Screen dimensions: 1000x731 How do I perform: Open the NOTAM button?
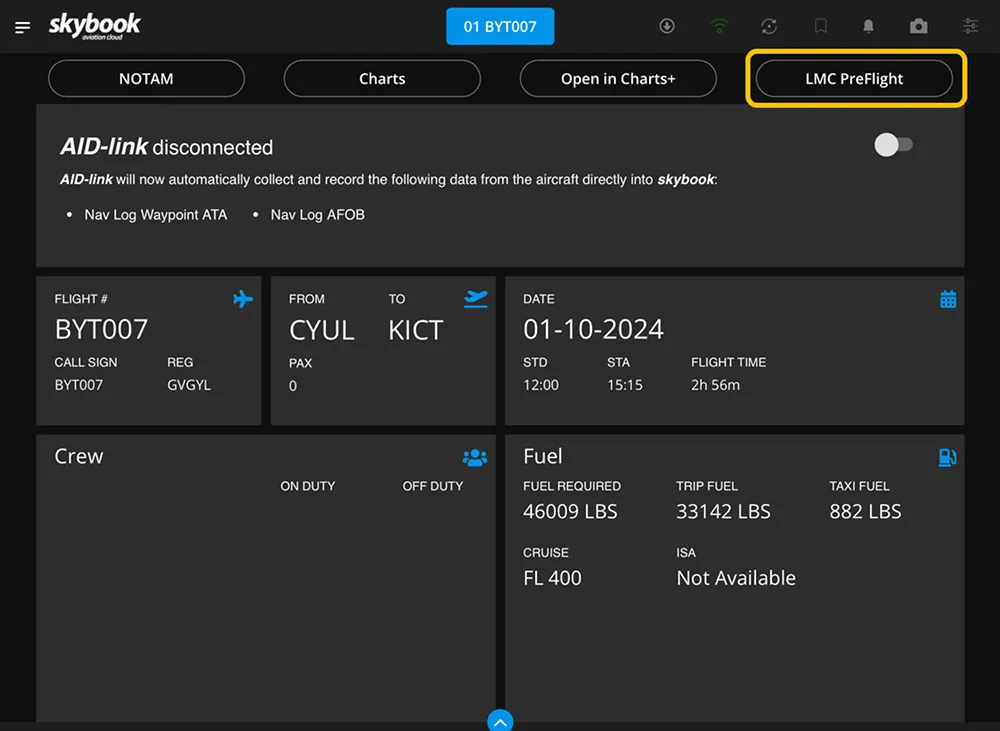pos(146,78)
